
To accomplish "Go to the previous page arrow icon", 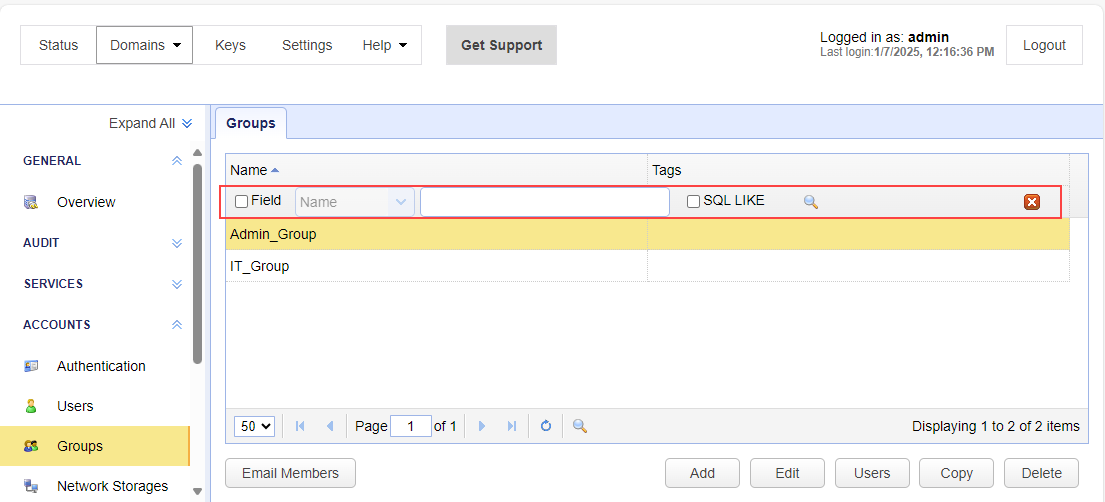I will pyautogui.click(x=330, y=426).
